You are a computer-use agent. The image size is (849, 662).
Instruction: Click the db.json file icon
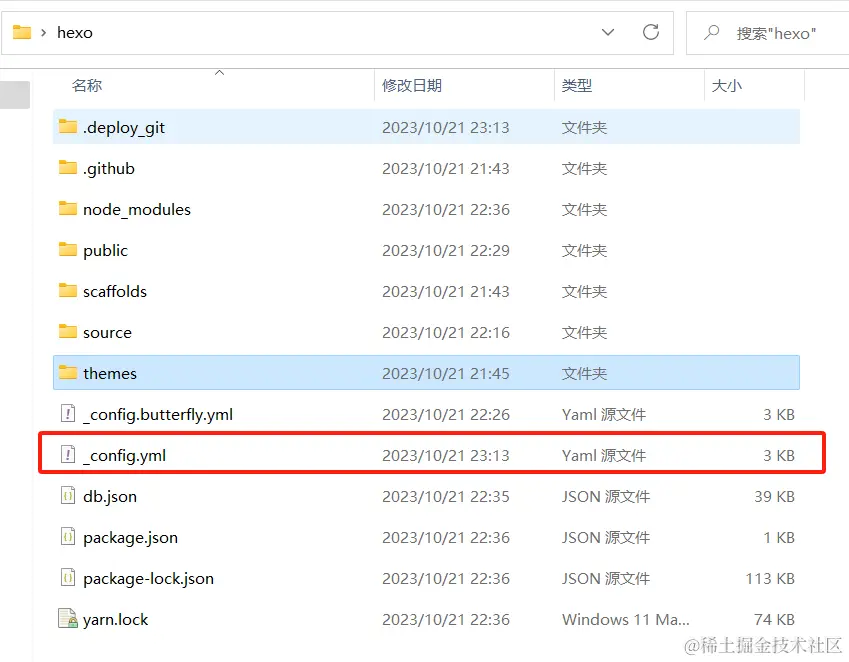point(68,496)
